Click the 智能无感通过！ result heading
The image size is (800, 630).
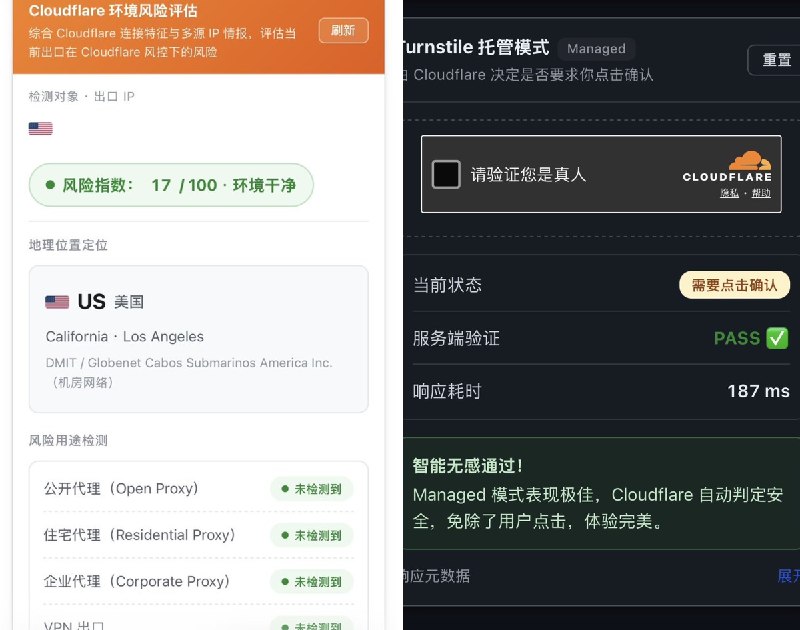[468, 465]
